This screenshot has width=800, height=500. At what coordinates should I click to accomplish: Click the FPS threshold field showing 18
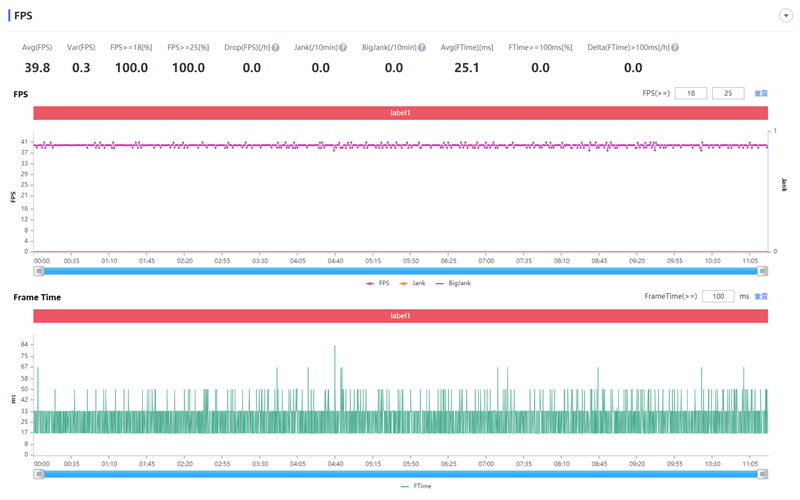pos(691,93)
